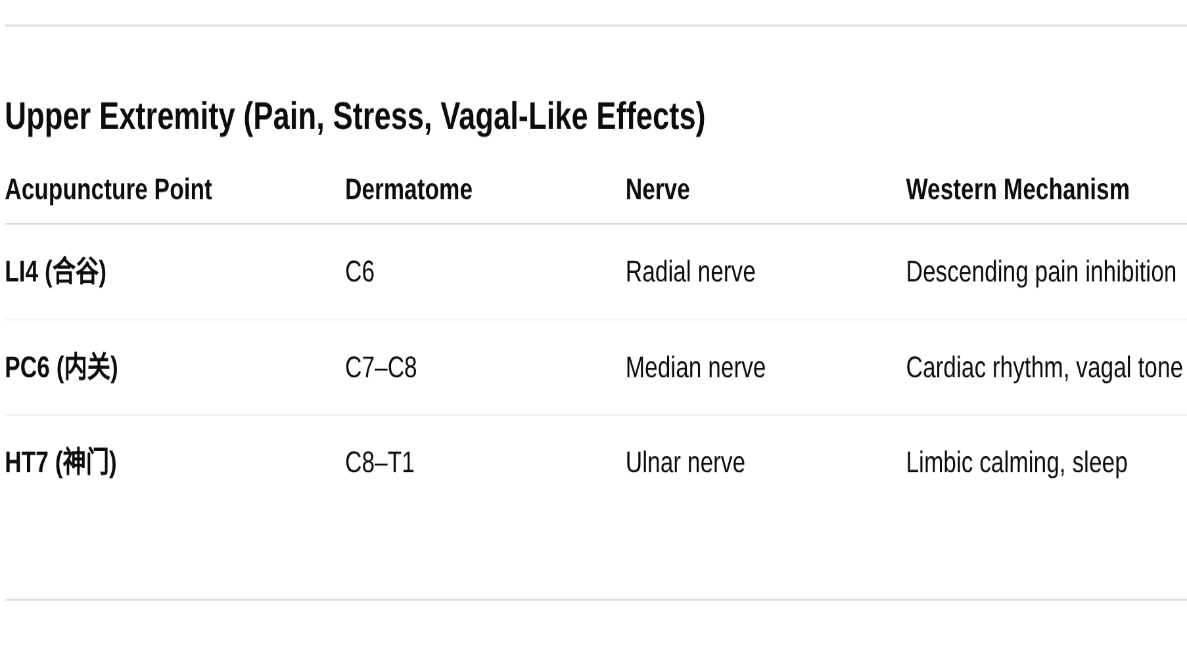1187x668 pixels.
Task: Select the C7–C8 dermatome cell
Action: coord(380,368)
